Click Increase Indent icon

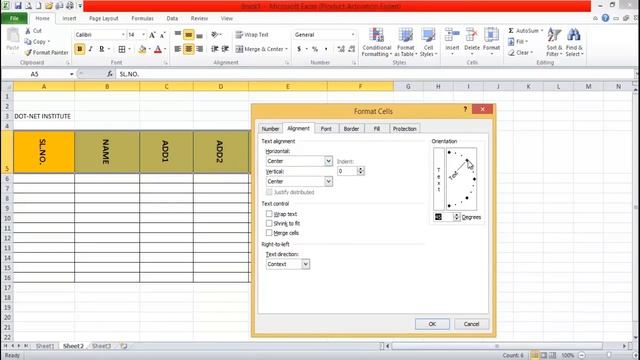[225, 49]
